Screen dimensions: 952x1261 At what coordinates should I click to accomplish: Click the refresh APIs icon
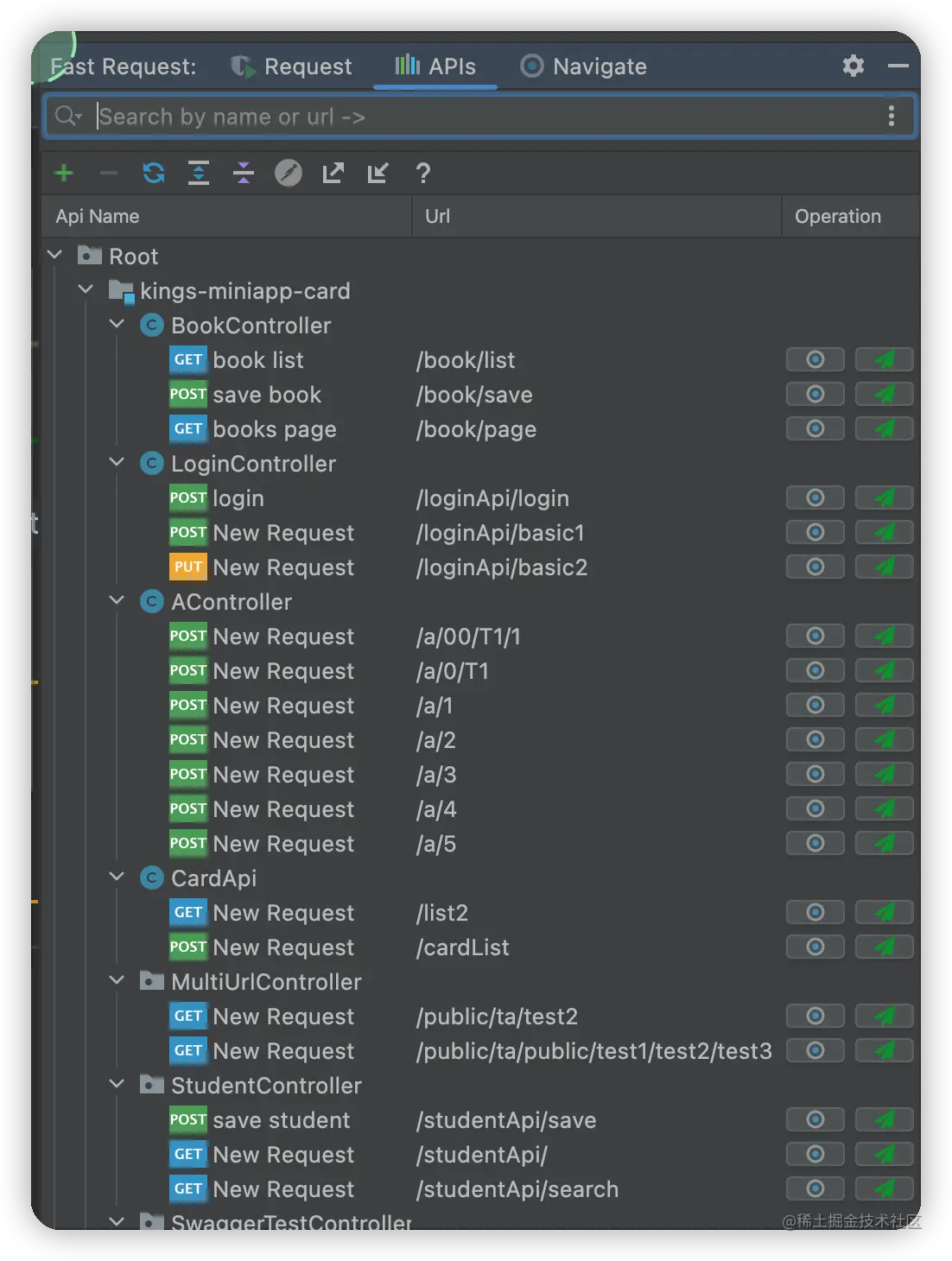coord(154,173)
